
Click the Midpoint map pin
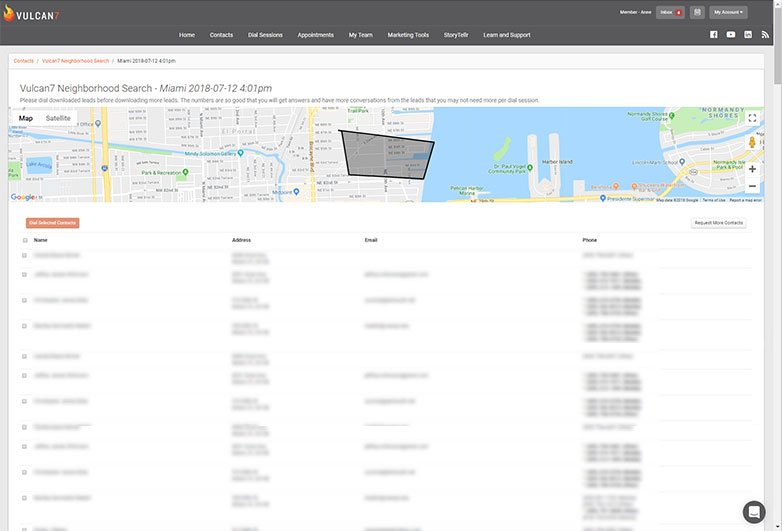point(297,191)
